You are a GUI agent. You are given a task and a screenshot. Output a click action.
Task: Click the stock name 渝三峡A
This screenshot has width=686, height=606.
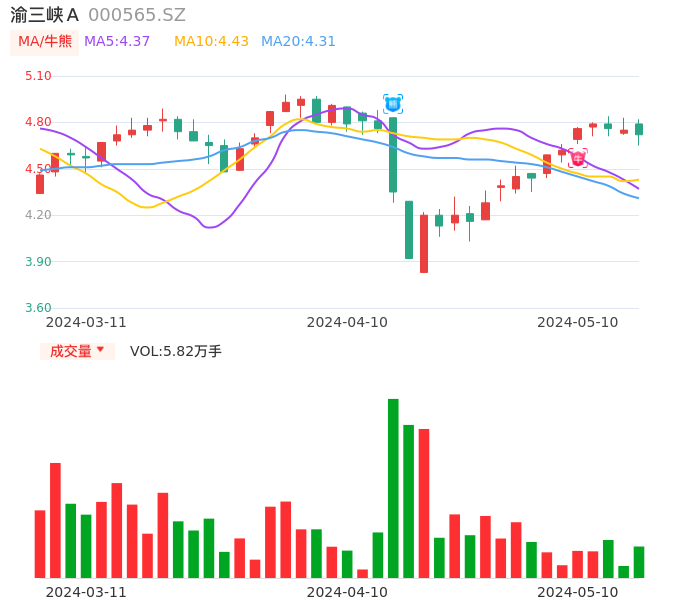pos(45,15)
